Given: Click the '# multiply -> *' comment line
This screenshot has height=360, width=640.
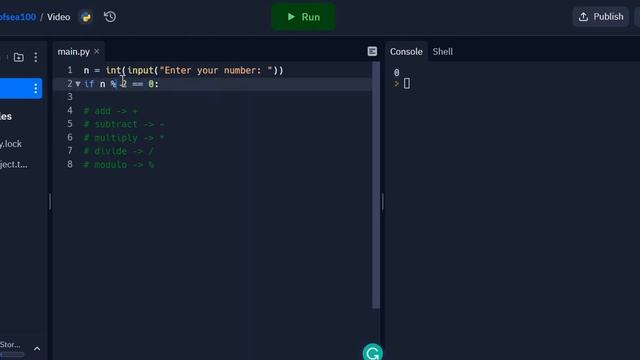Looking at the screenshot, I should pyautogui.click(x=124, y=138).
